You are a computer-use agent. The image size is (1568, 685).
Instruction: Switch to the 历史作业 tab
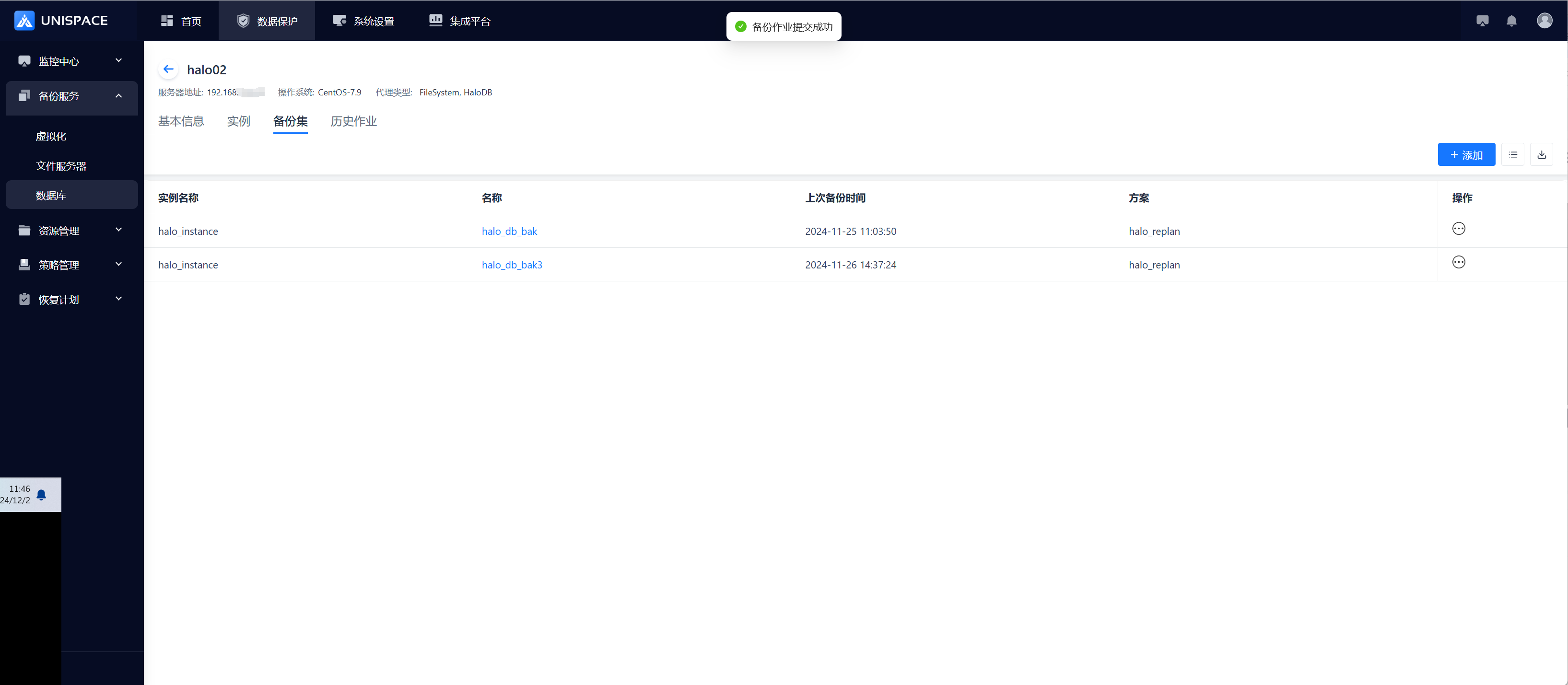[x=353, y=121]
